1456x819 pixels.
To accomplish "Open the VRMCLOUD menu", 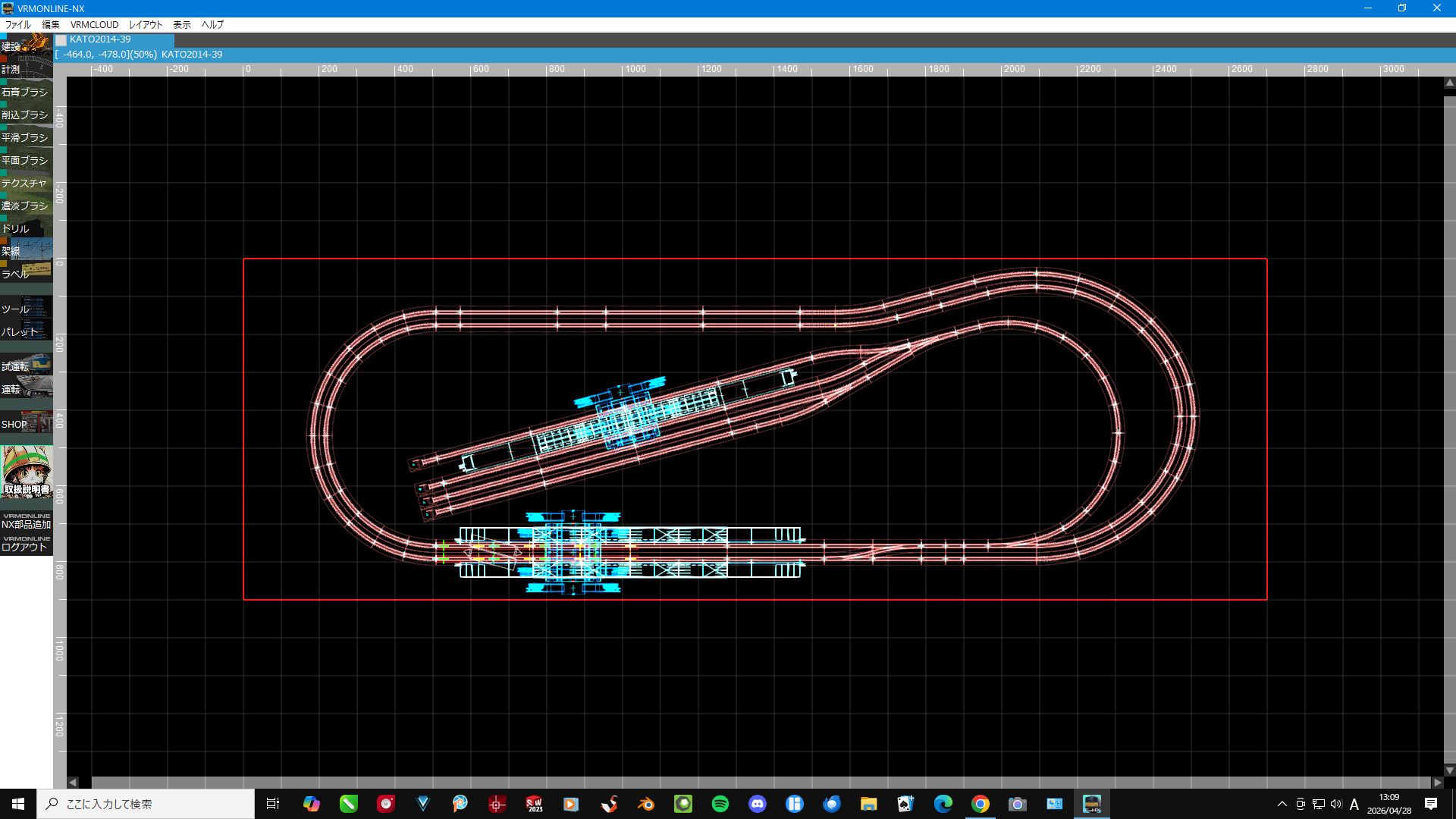I will coord(95,24).
